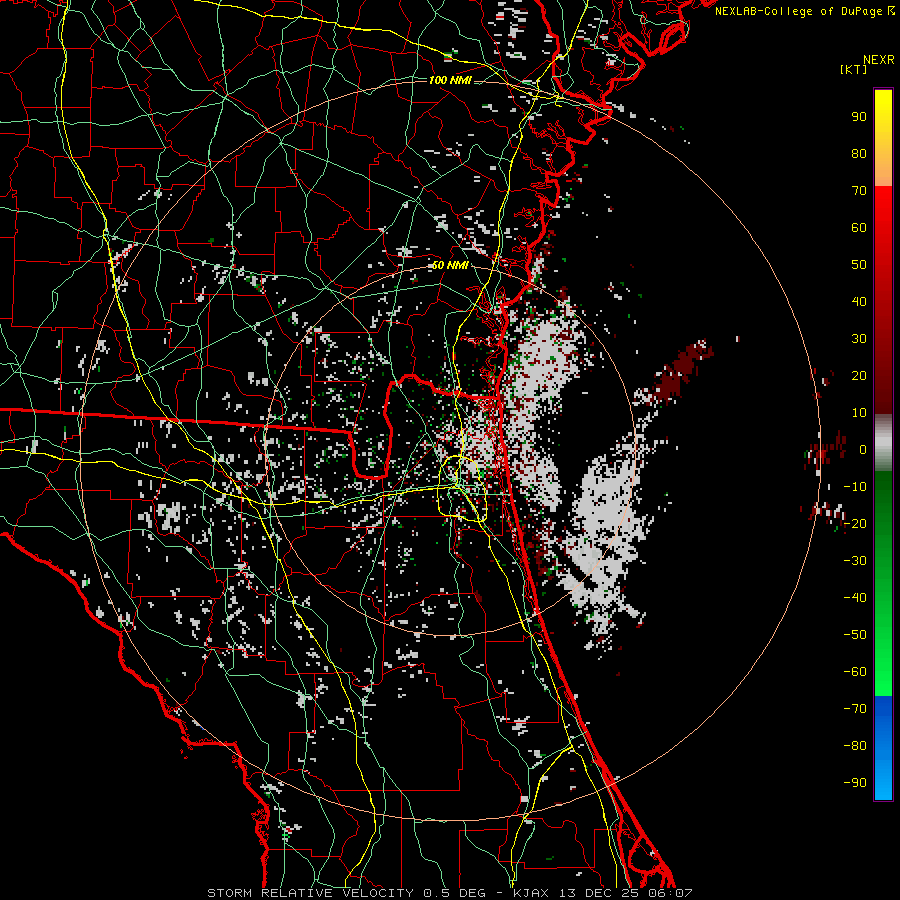Click the 90 value on velocity scale

tap(859, 117)
